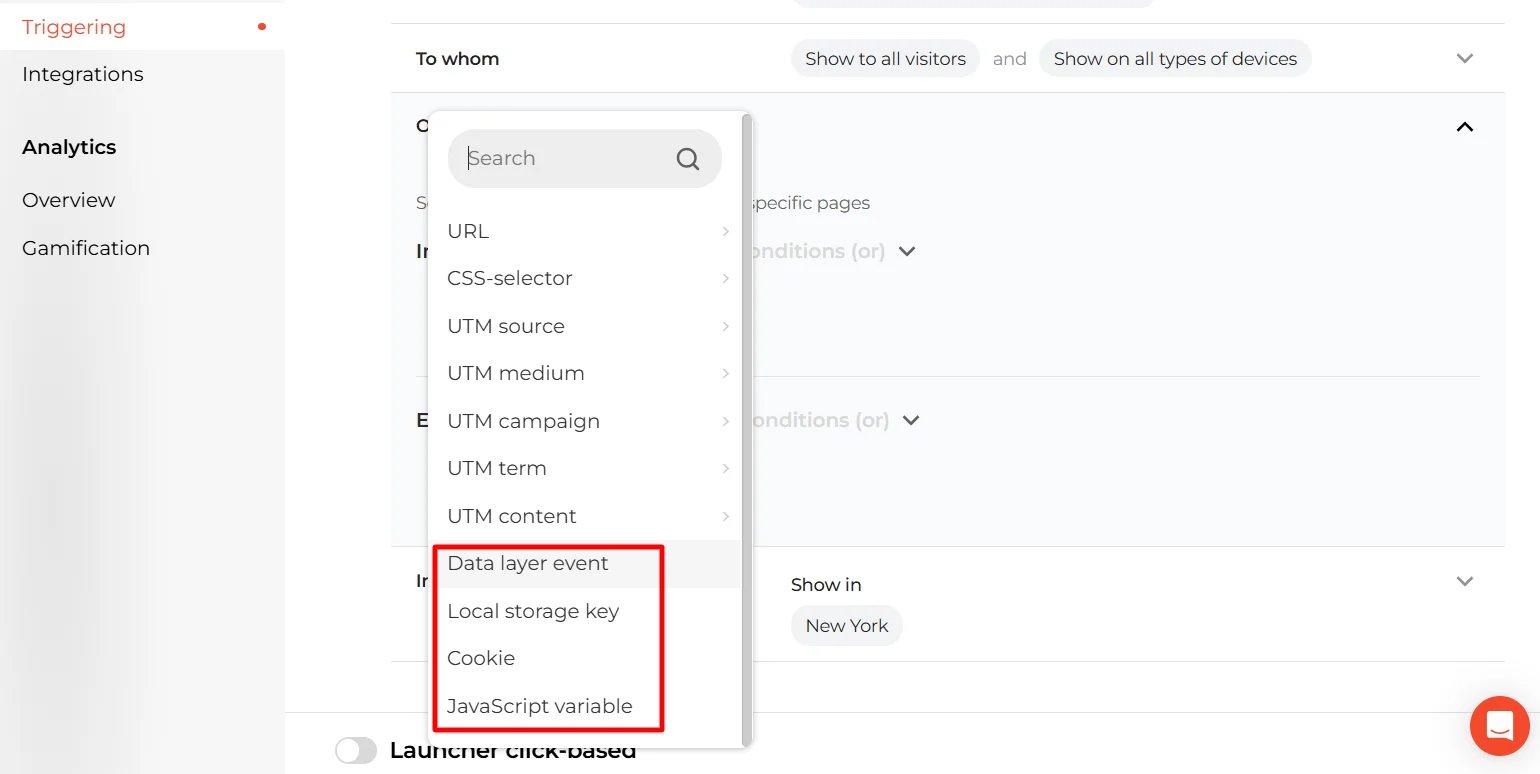Toggle the Launcher click-based switch
Viewport: 1540px width, 774px height.
click(356, 751)
